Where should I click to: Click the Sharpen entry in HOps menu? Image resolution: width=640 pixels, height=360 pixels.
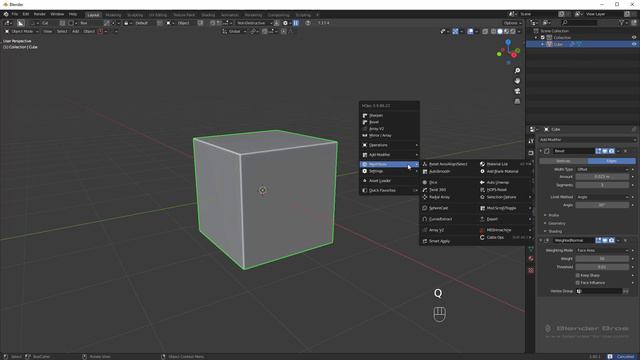389,116
